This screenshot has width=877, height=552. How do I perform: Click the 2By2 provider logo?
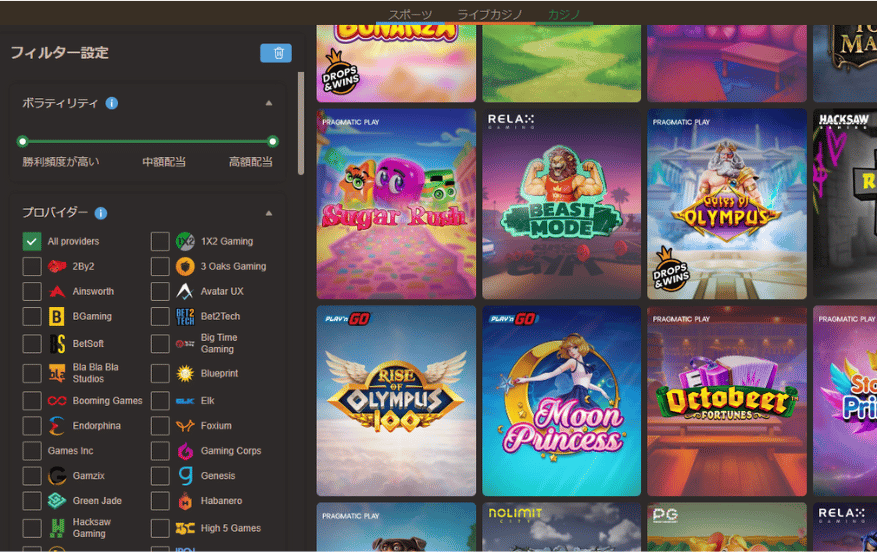coord(57,266)
